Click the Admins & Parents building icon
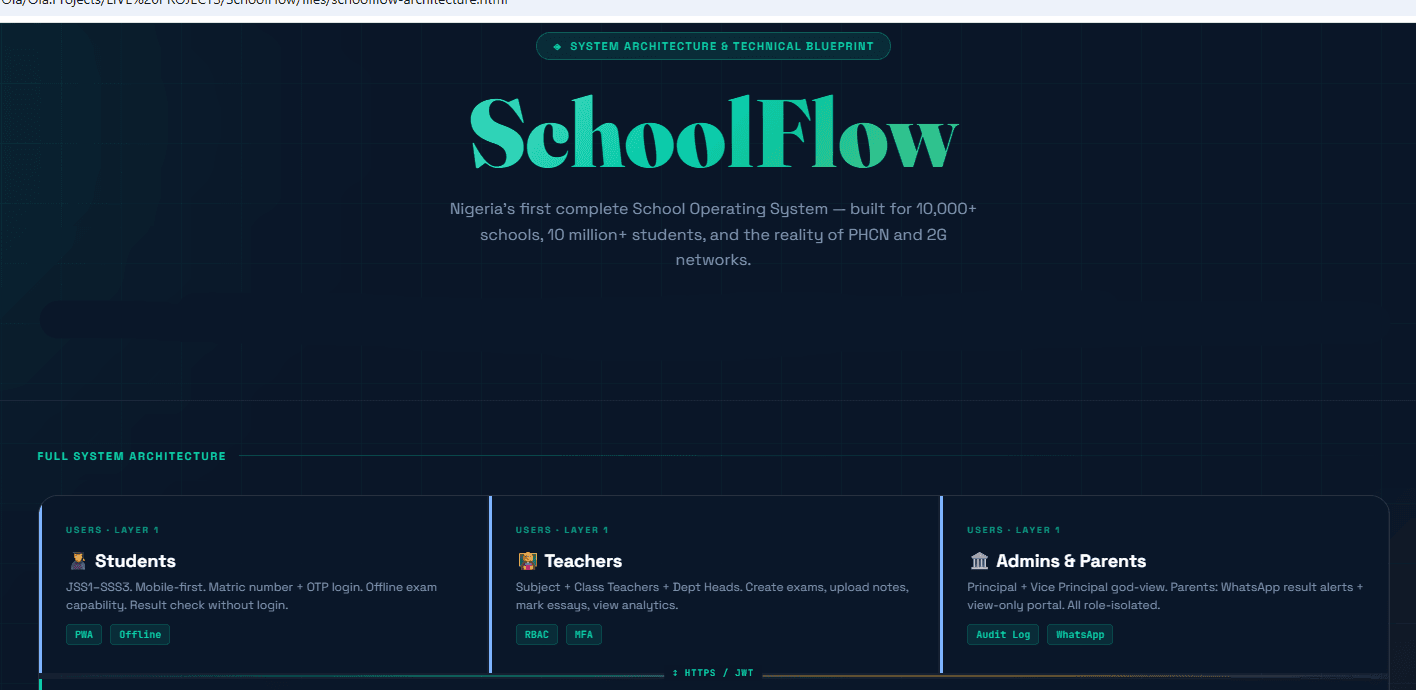1416x690 pixels. pyautogui.click(x=979, y=561)
